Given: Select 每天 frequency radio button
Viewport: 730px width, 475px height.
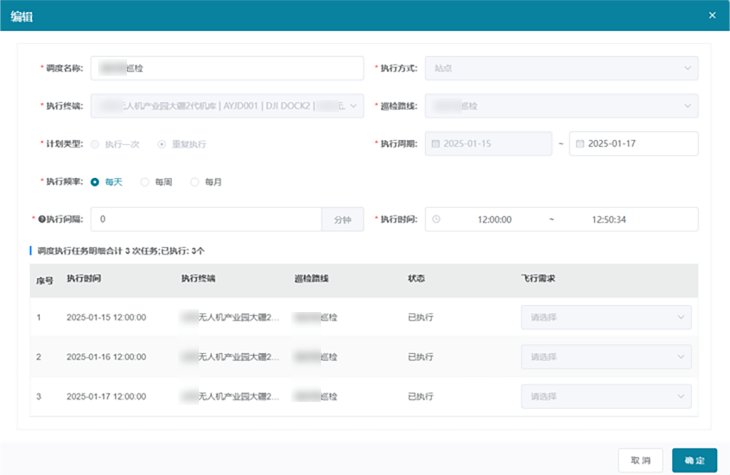Looking at the screenshot, I should [x=95, y=182].
